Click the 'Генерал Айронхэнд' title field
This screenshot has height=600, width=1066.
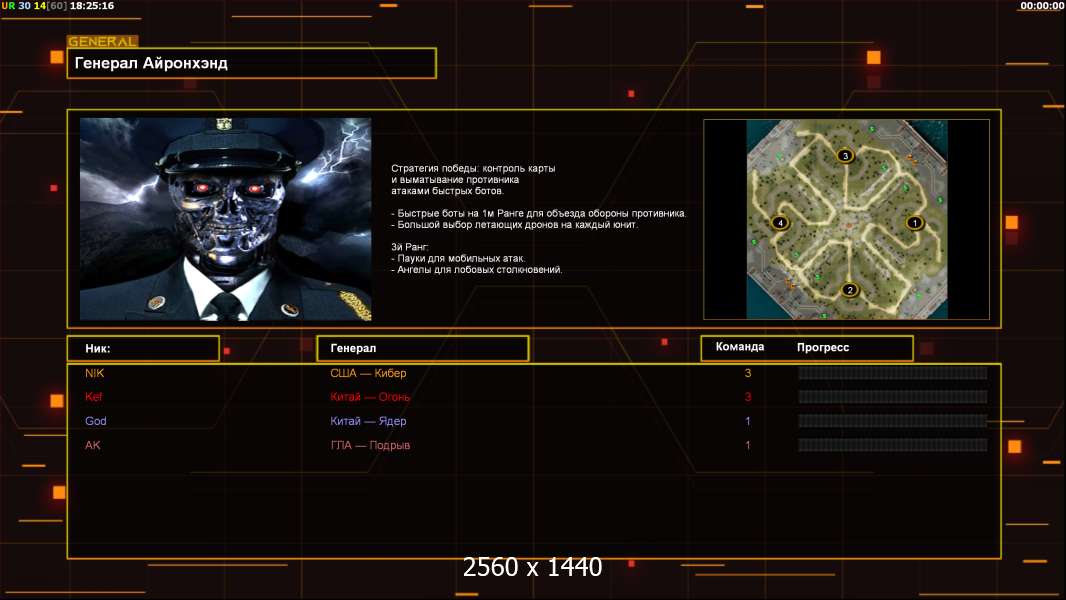click(252, 63)
